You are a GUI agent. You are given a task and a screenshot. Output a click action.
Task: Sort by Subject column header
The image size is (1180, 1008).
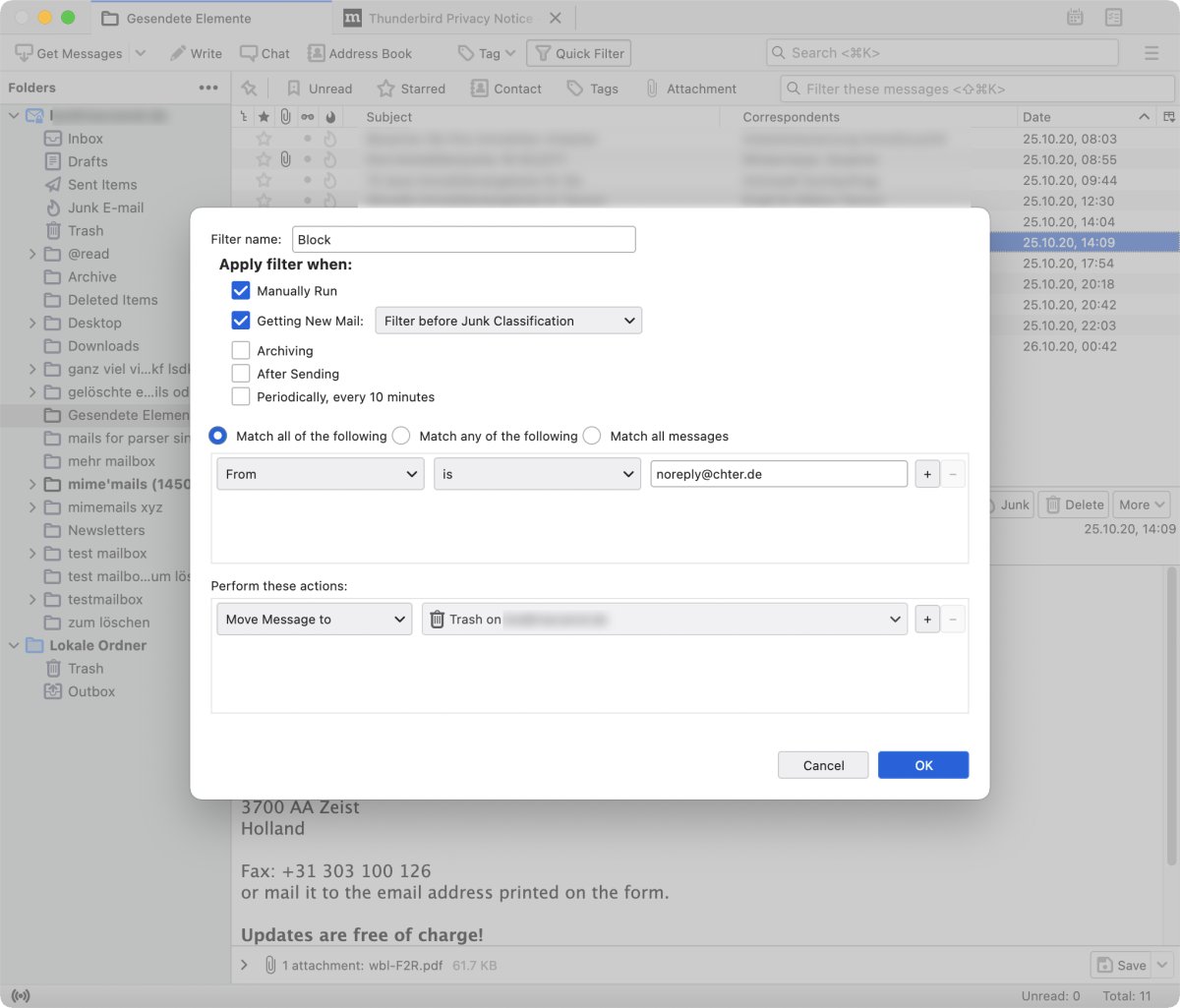(x=539, y=116)
